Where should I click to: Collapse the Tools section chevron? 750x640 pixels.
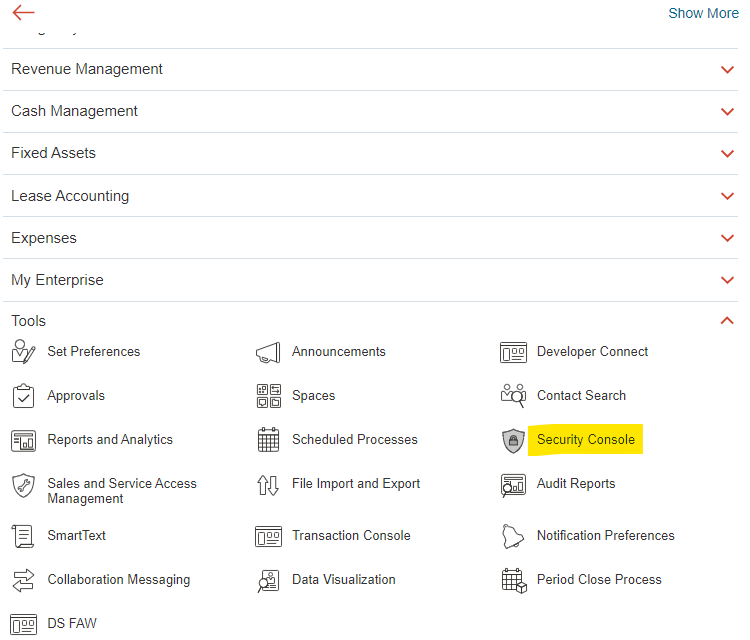(x=727, y=321)
